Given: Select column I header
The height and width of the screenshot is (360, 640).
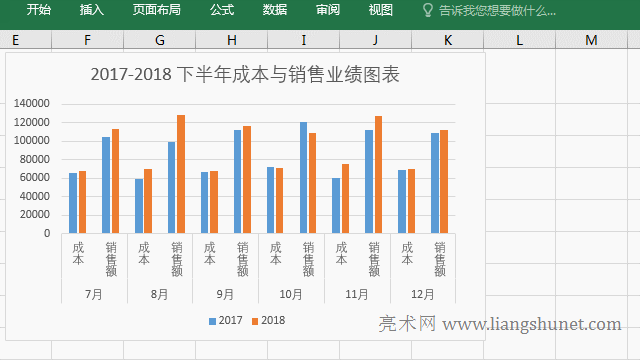Looking at the screenshot, I should pos(303,40).
